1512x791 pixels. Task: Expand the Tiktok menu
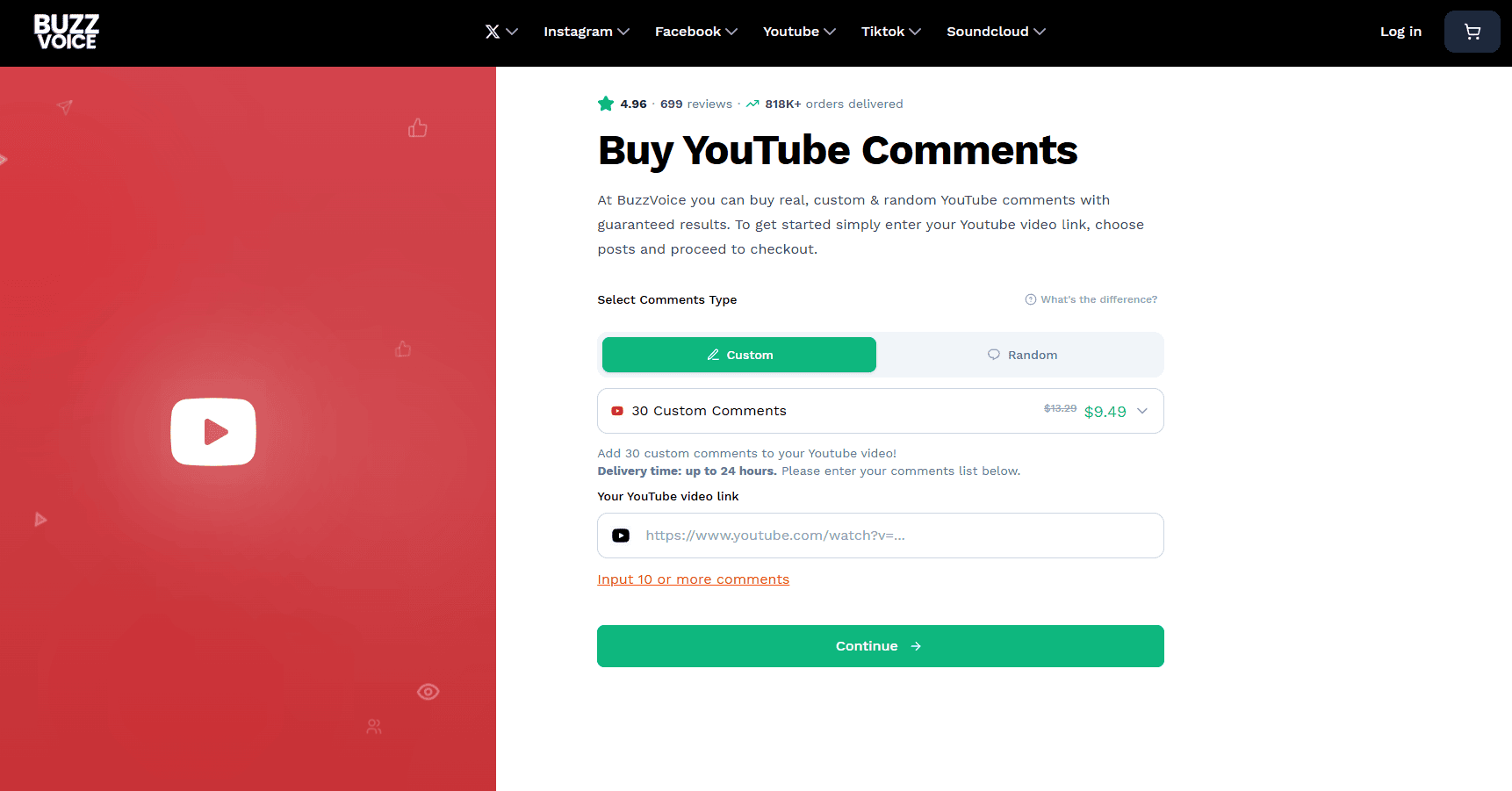tap(891, 32)
